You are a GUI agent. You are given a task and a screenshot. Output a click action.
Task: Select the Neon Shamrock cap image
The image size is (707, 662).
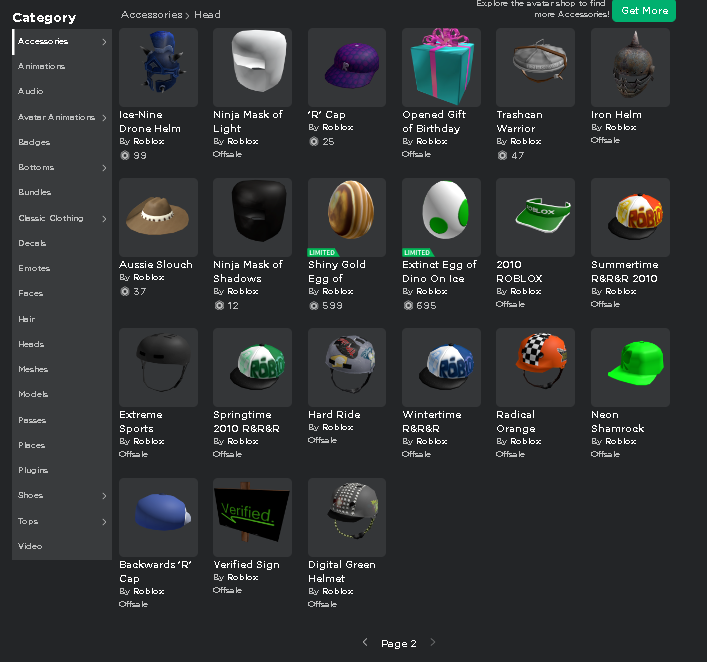click(x=630, y=368)
